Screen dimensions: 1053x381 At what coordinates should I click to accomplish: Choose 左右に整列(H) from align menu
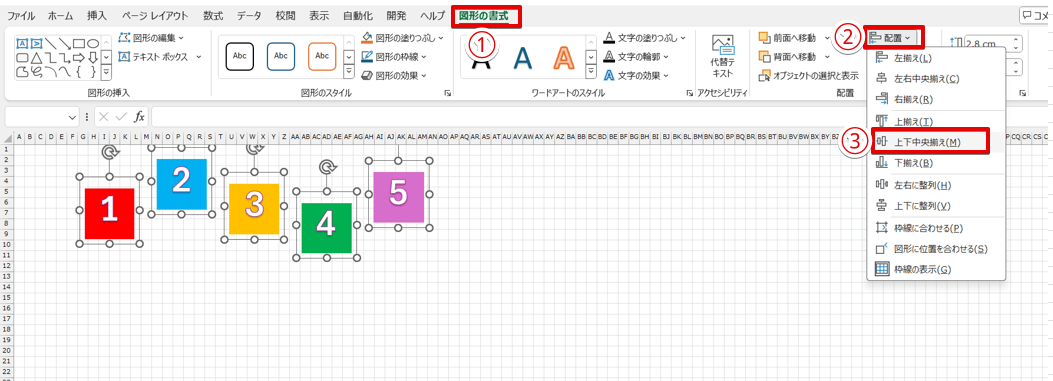(936, 185)
